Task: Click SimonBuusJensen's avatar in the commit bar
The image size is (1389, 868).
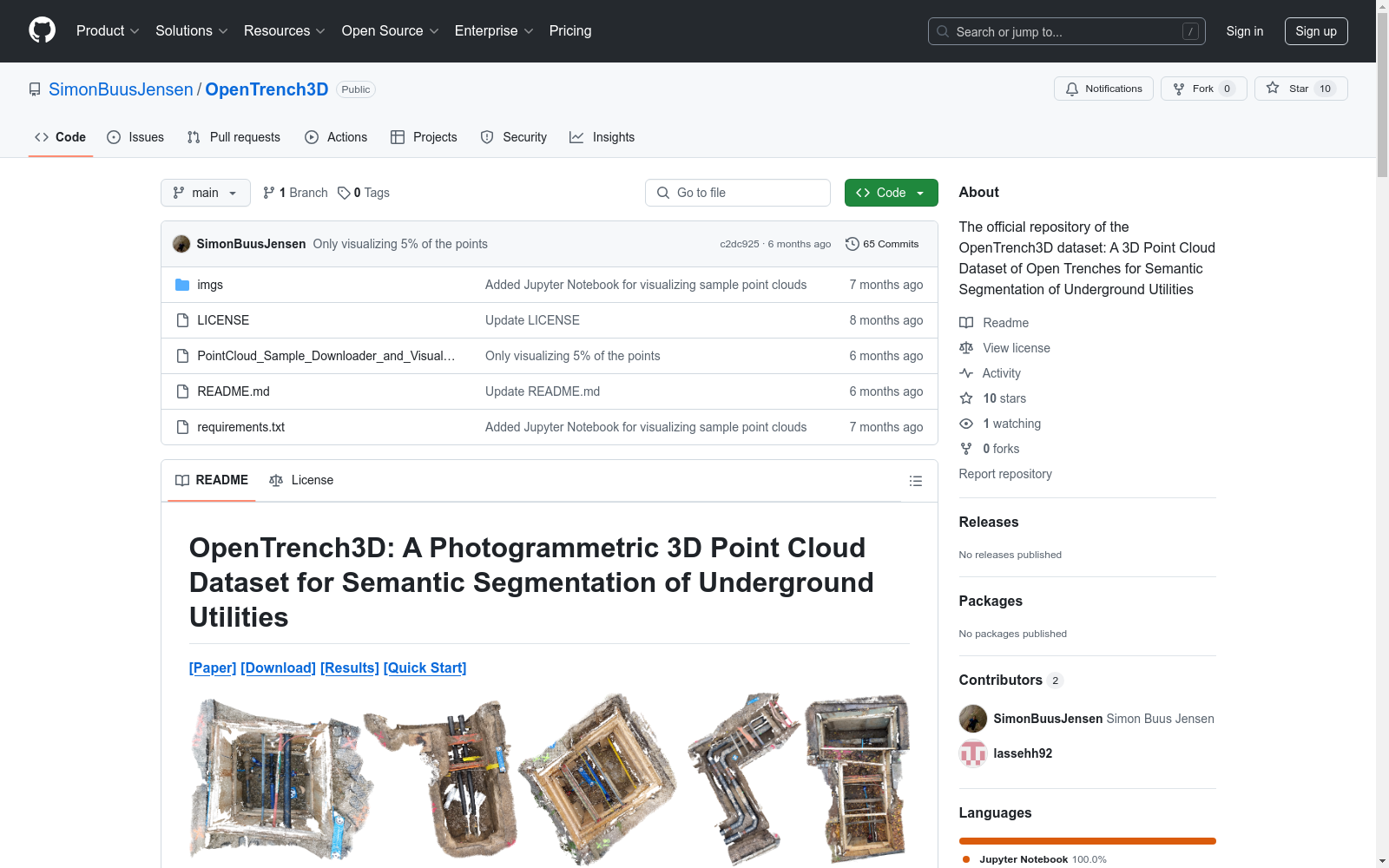Action: click(x=181, y=244)
